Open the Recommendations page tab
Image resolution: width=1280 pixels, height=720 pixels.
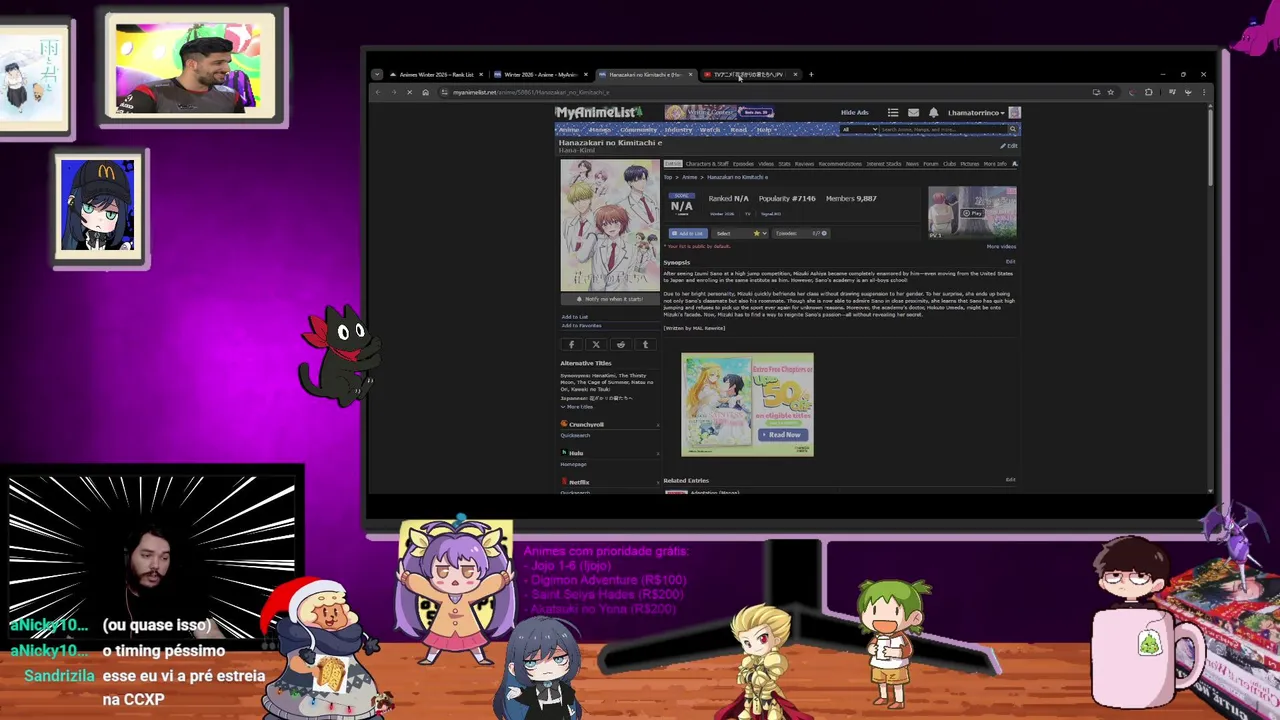click(840, 164)
